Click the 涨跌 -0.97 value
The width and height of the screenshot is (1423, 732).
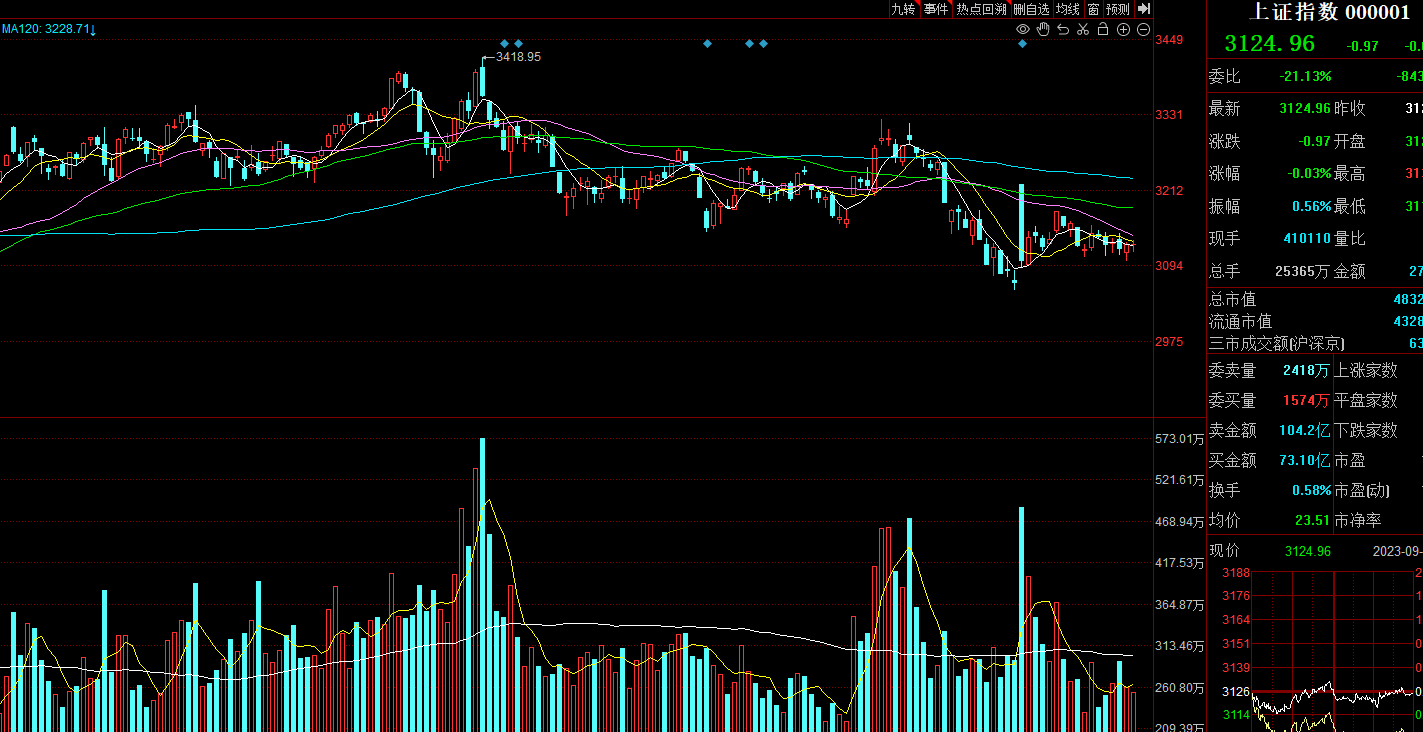coord(1315,141)
